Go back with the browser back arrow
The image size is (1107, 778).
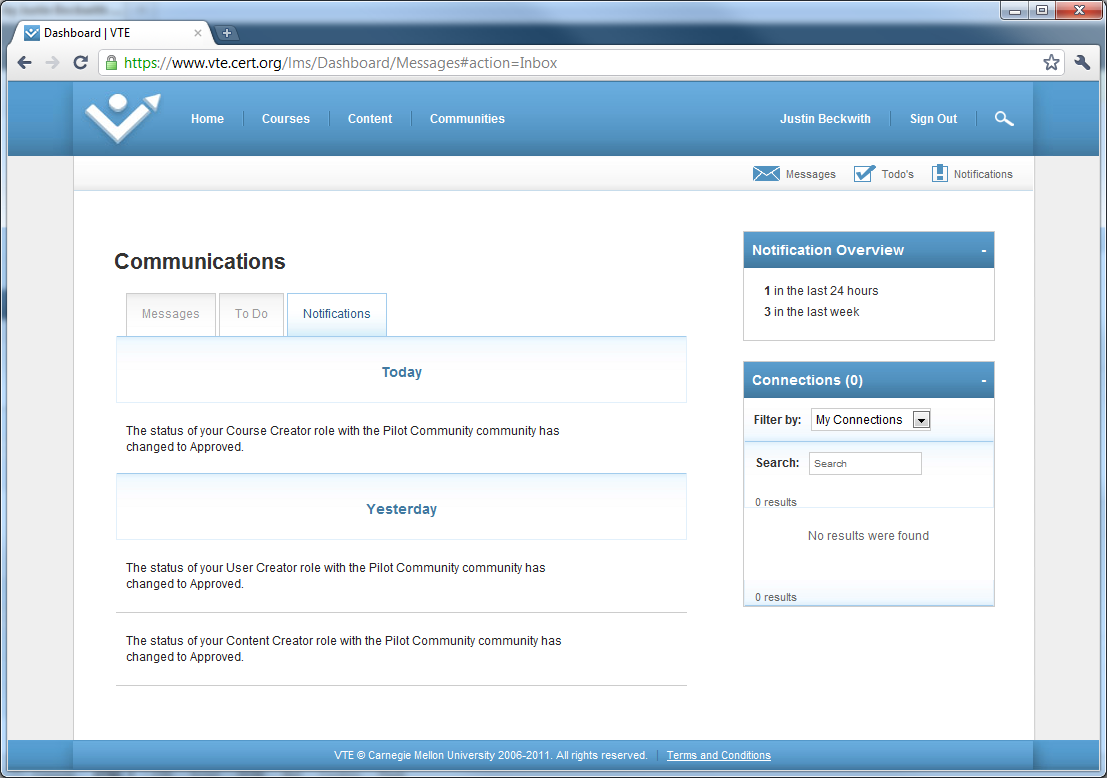[25, 63]
